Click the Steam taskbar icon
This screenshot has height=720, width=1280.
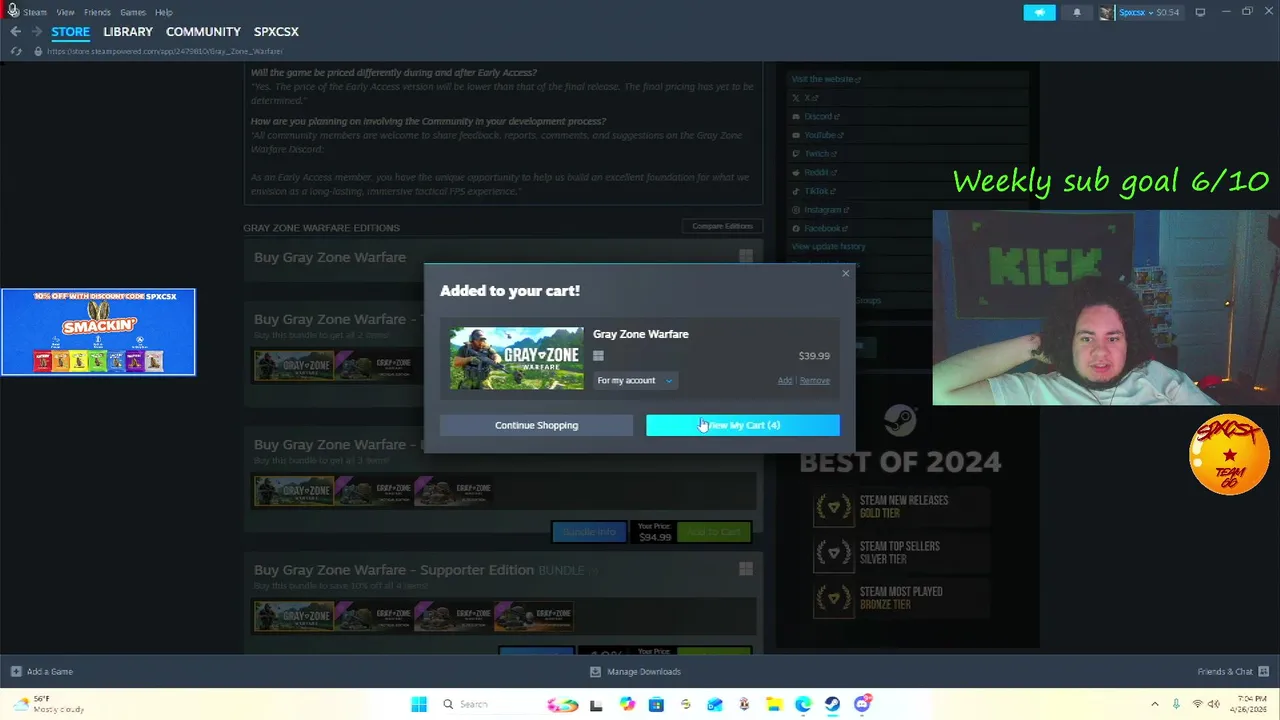click(832, 704)
